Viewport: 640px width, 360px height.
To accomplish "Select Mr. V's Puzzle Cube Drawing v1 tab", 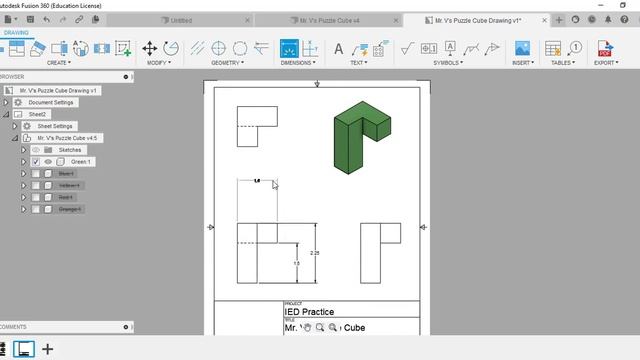I will click(478, 20).
